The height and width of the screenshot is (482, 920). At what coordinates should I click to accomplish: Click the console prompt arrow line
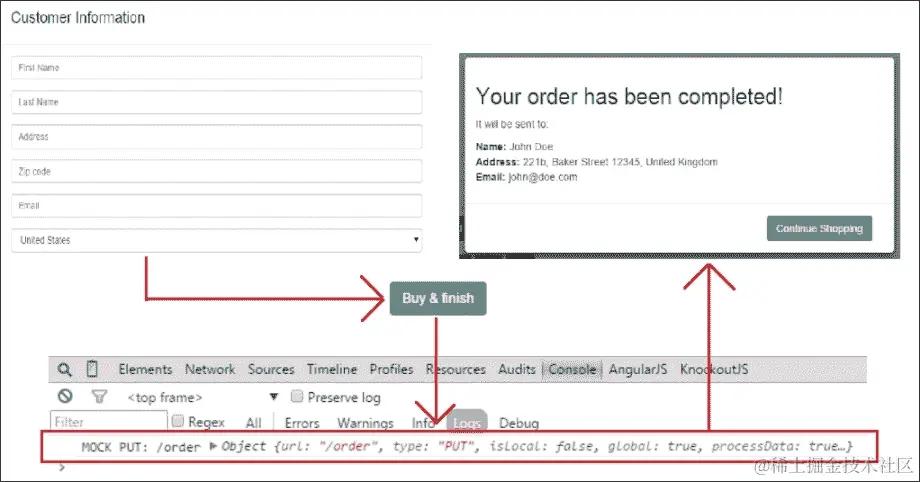(x=62, y=467)
